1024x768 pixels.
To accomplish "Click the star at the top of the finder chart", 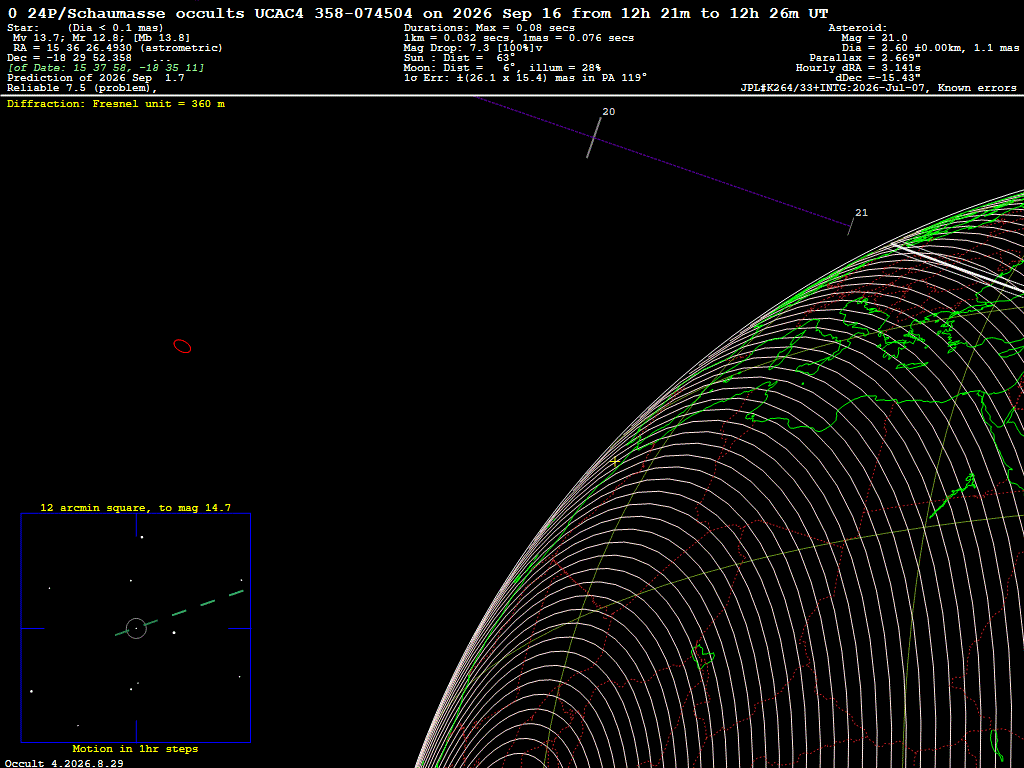I will pyautogui.click(x=142, y=537).
